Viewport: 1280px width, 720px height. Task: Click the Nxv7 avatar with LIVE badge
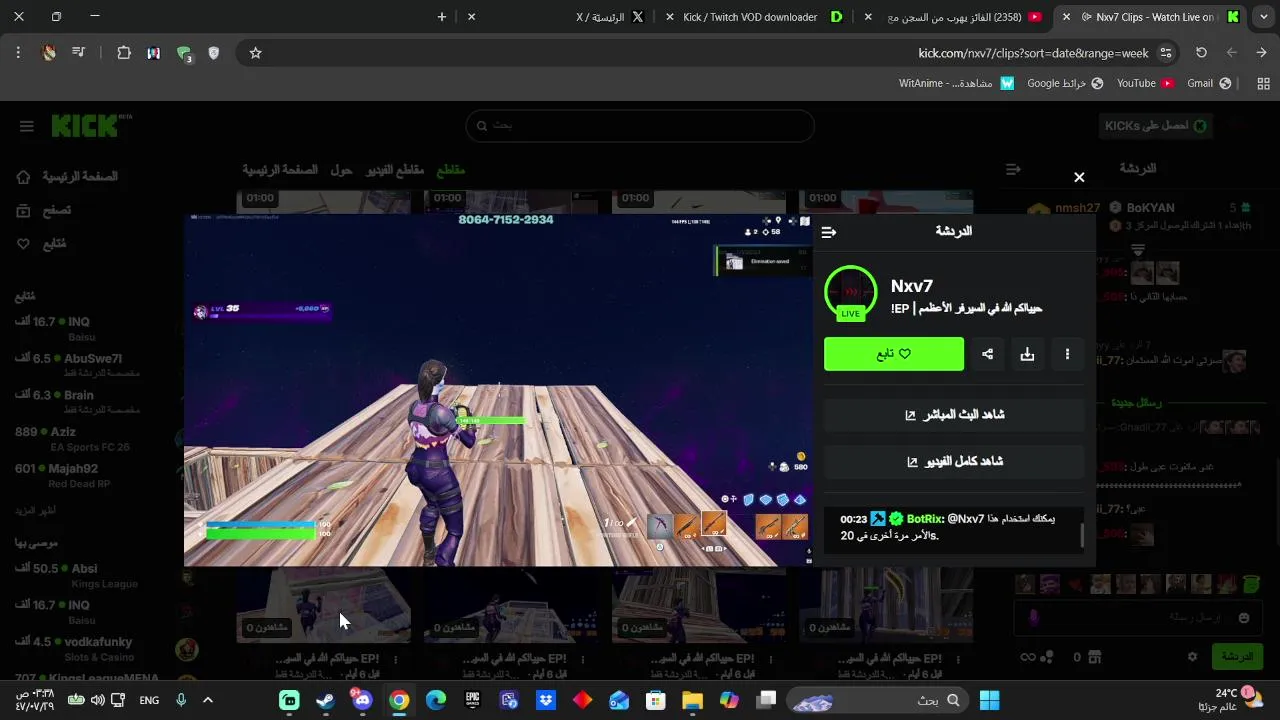(x=850, y=292)
